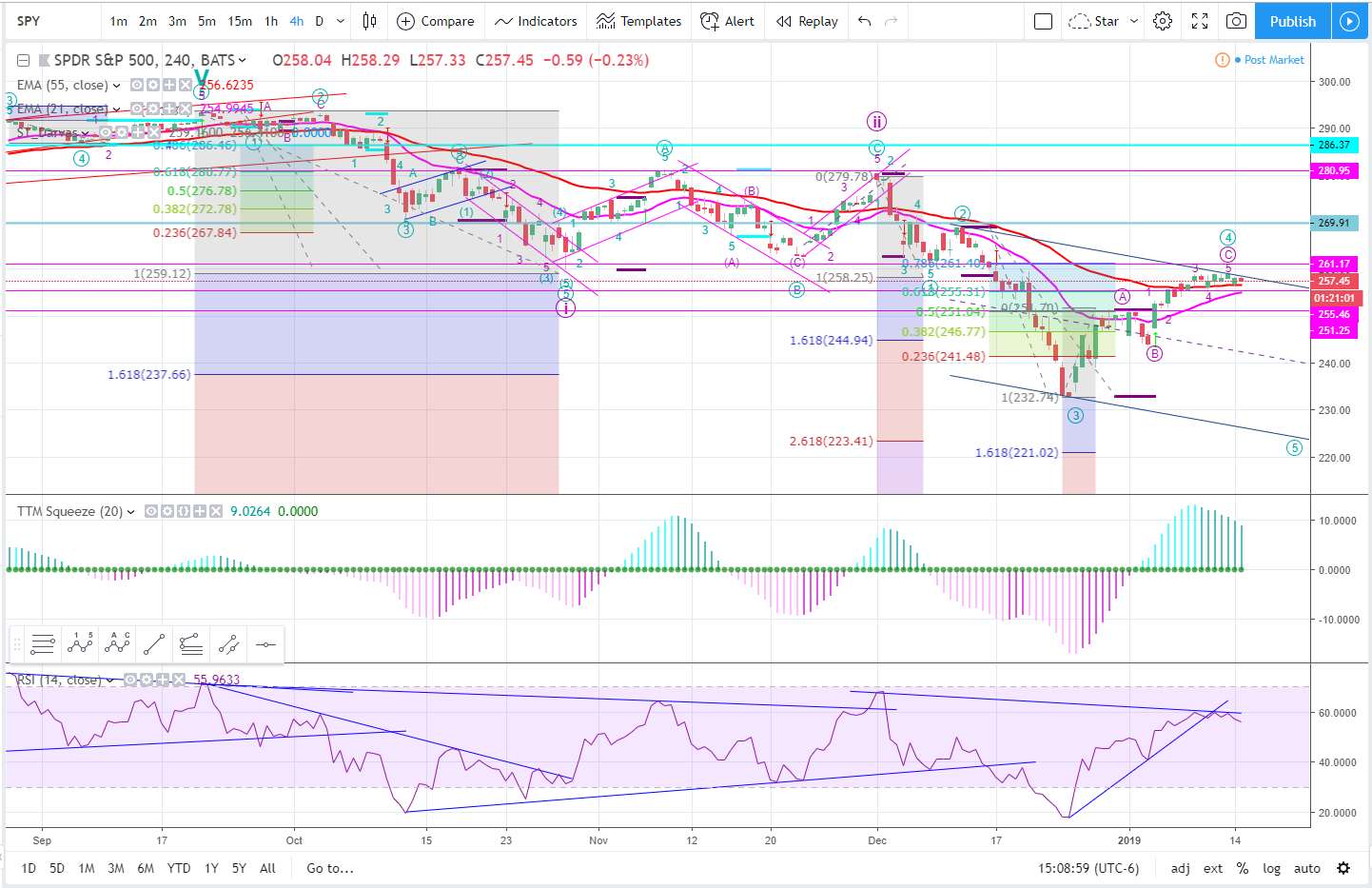1372x888 pixels.
Task: Toggle the log scale
Action: 1271,868
